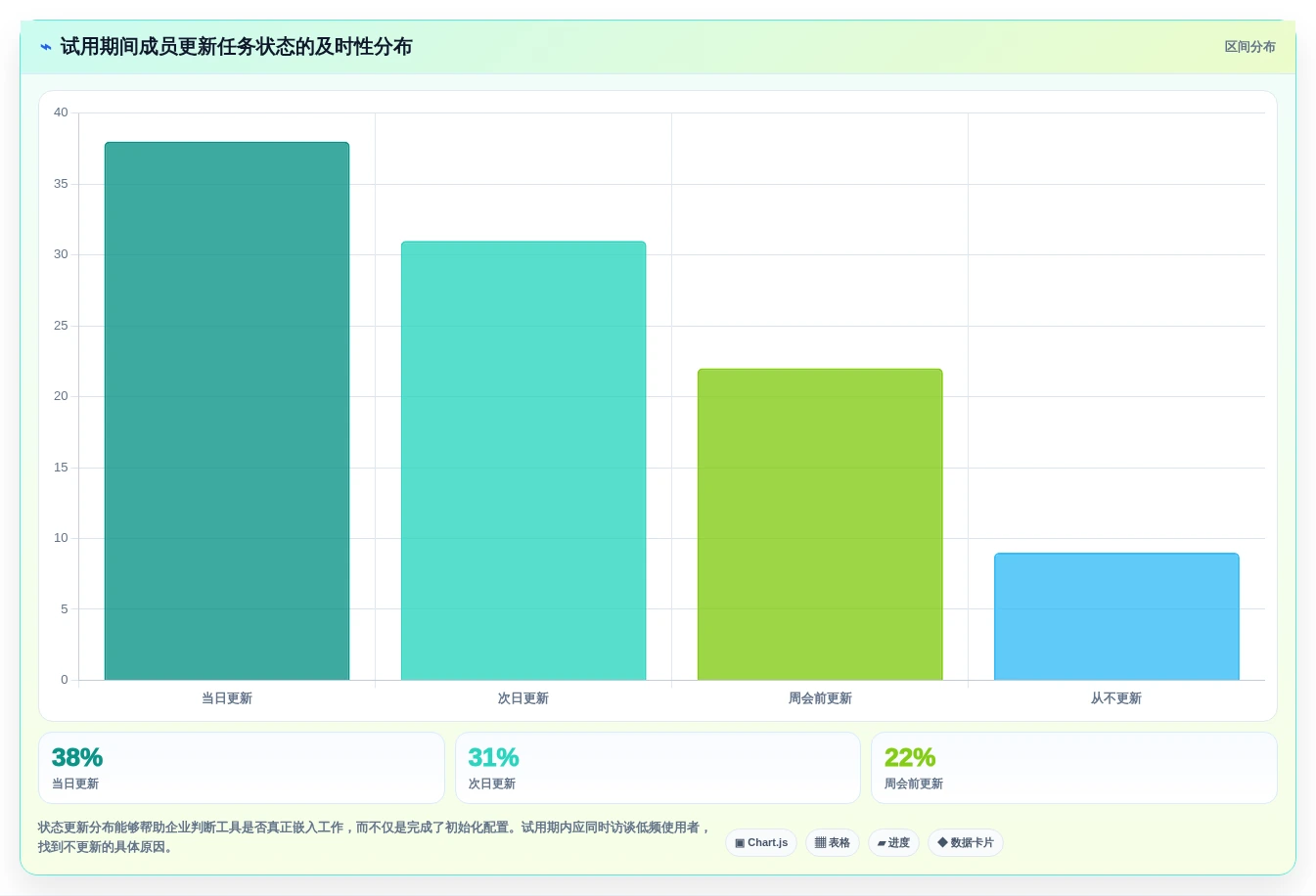Click the description paragraph starting 状态更新分布
This screenshot has width=1316, height=896.
[375, 837]
